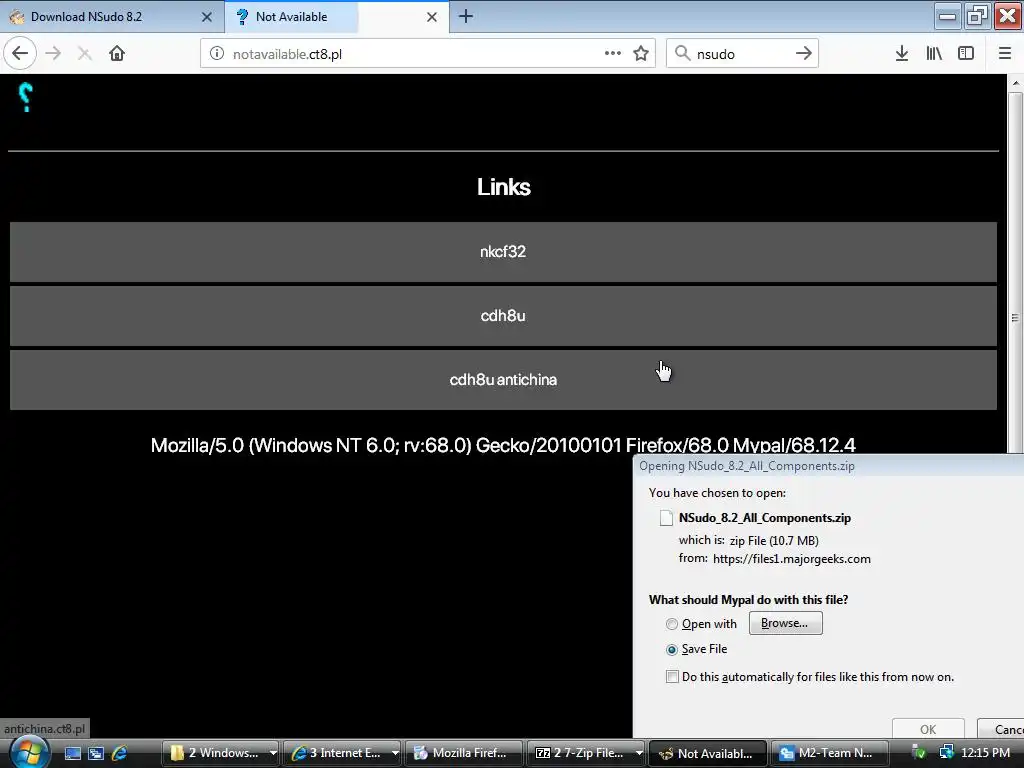1024x768 pixels.
Task: Close the Download NSudo 8.2 tab
Action: click(x=207, y=17)
